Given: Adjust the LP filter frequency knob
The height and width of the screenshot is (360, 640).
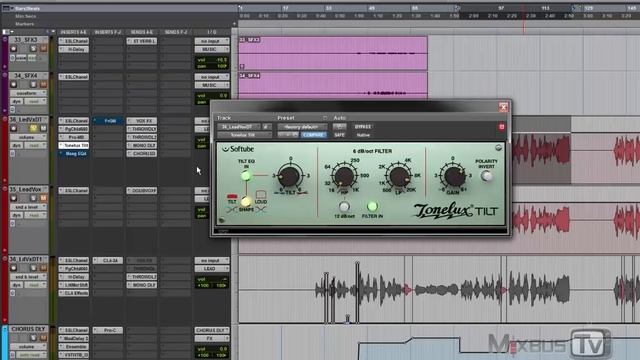Looking at the screenshot, I should pos(399,176).
